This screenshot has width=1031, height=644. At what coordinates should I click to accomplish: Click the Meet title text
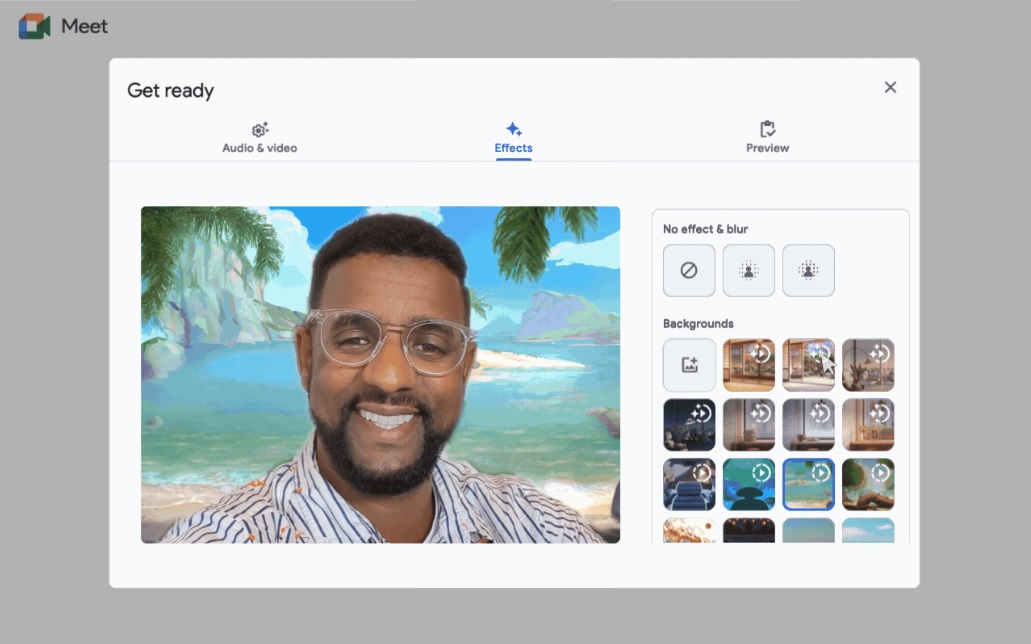click(84, 26)
